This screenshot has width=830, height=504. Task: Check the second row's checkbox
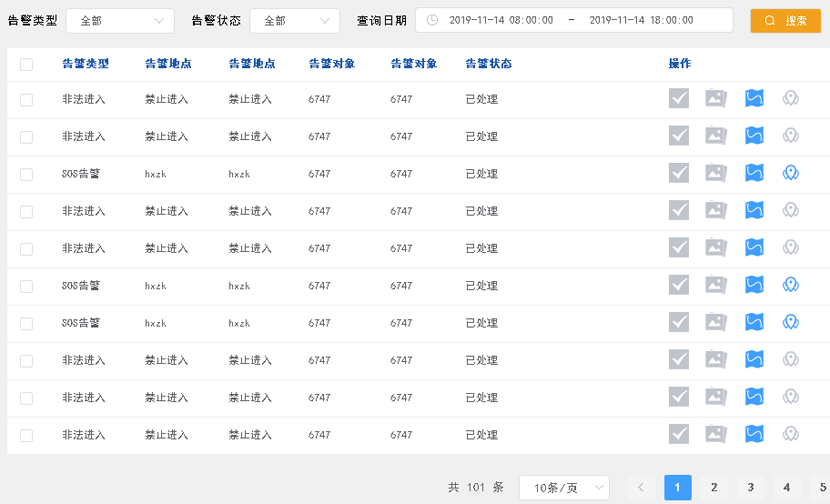click(x=26, y=138)
